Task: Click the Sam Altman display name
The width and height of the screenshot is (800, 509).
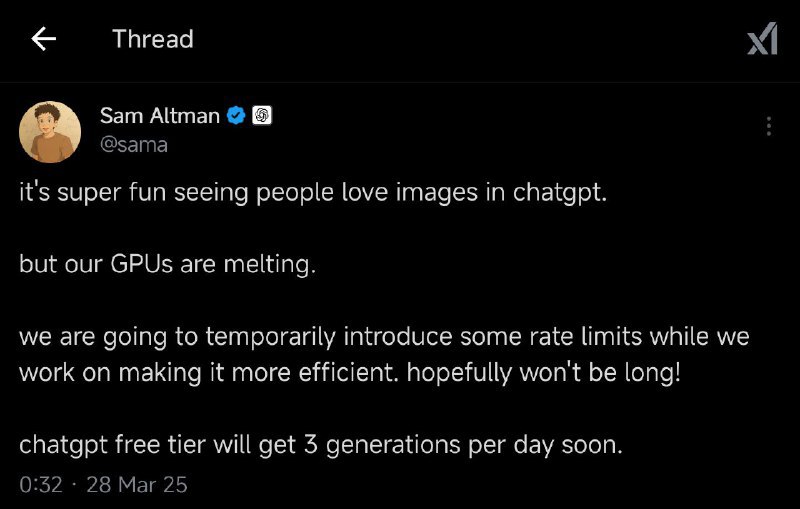Action: (159, 116)
